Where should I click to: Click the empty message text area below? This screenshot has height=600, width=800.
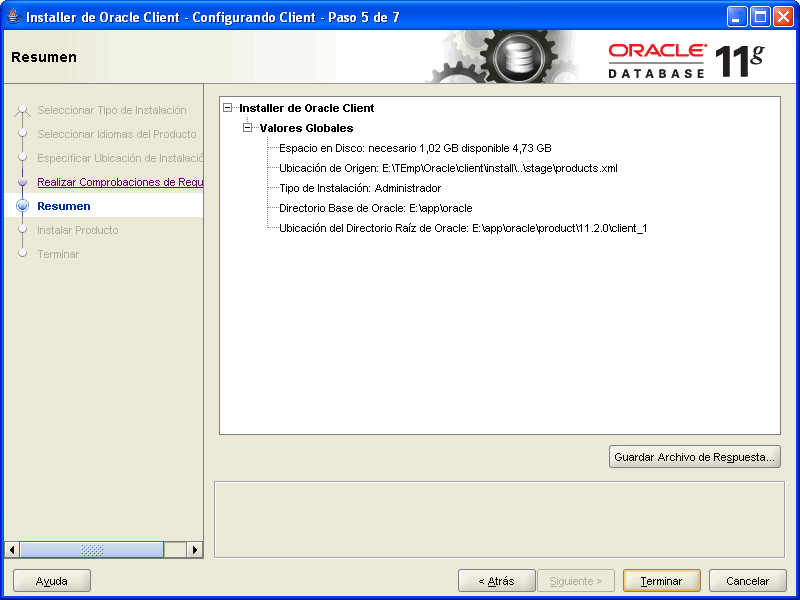(x=499, y=519)
